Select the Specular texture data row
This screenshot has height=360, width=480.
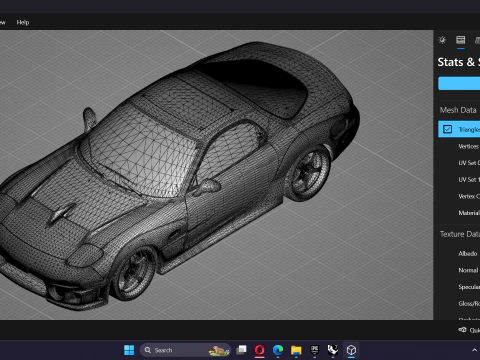pos(469,287)
